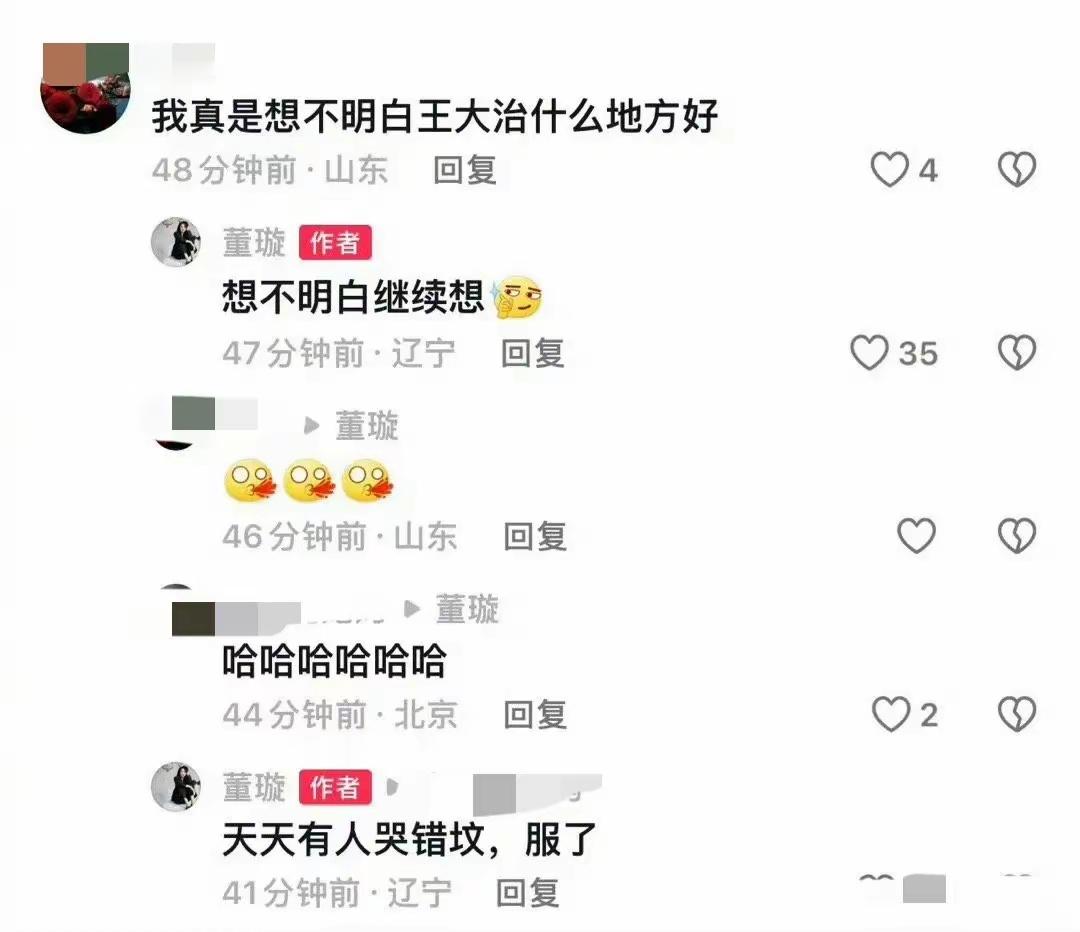Open replied-to 董璇 name above the three emojis
This screenshot has height=932, width=1080.
click(x=367, y=426)
